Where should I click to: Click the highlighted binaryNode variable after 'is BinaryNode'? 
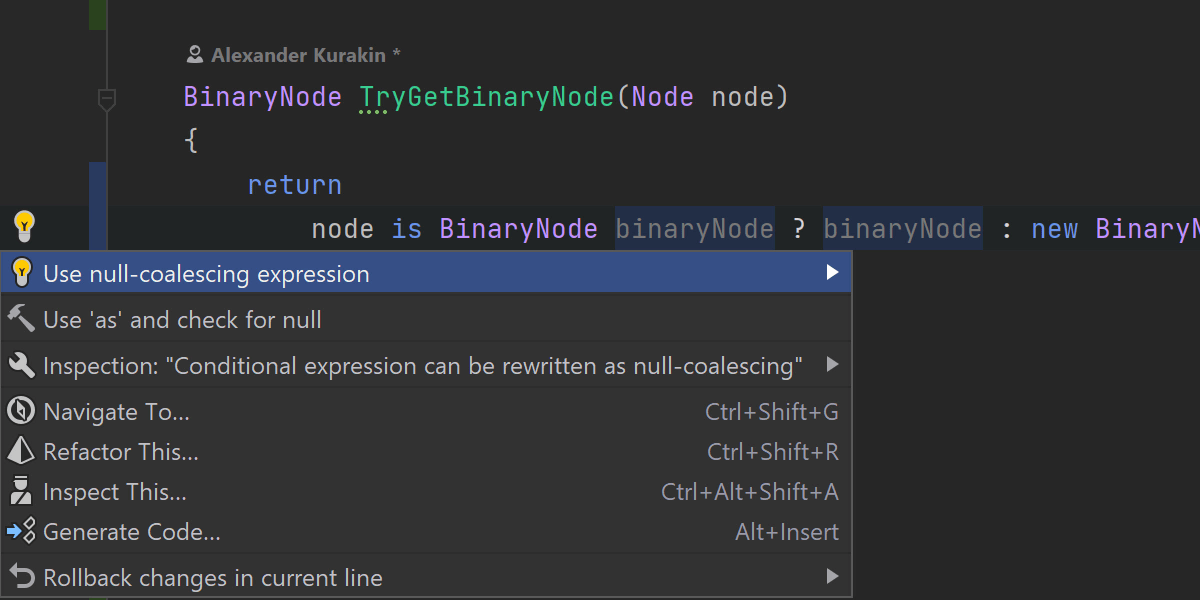(x=694, y=229)
